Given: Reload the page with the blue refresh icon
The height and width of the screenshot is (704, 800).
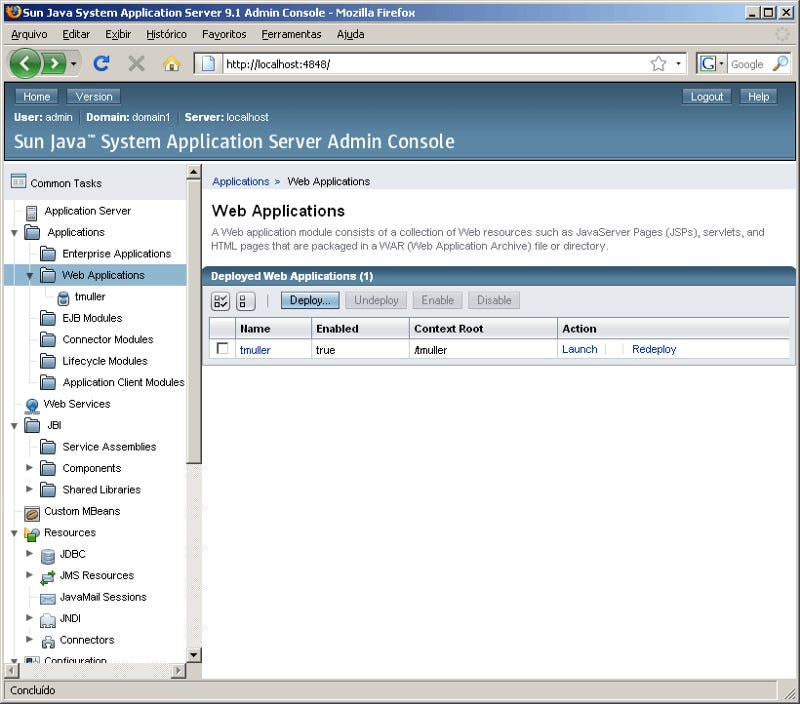Looking at the screenshot, I should (x=102, y=64).
